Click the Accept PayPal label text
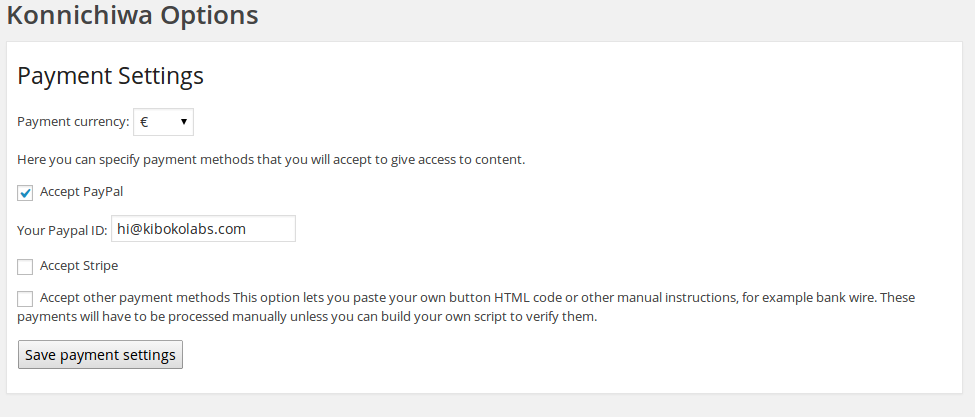 coord(81,191)
